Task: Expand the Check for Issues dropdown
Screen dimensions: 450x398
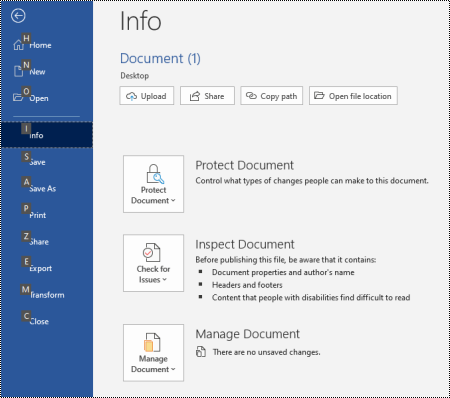Action: pyautogui.click(x=153, y=263)
